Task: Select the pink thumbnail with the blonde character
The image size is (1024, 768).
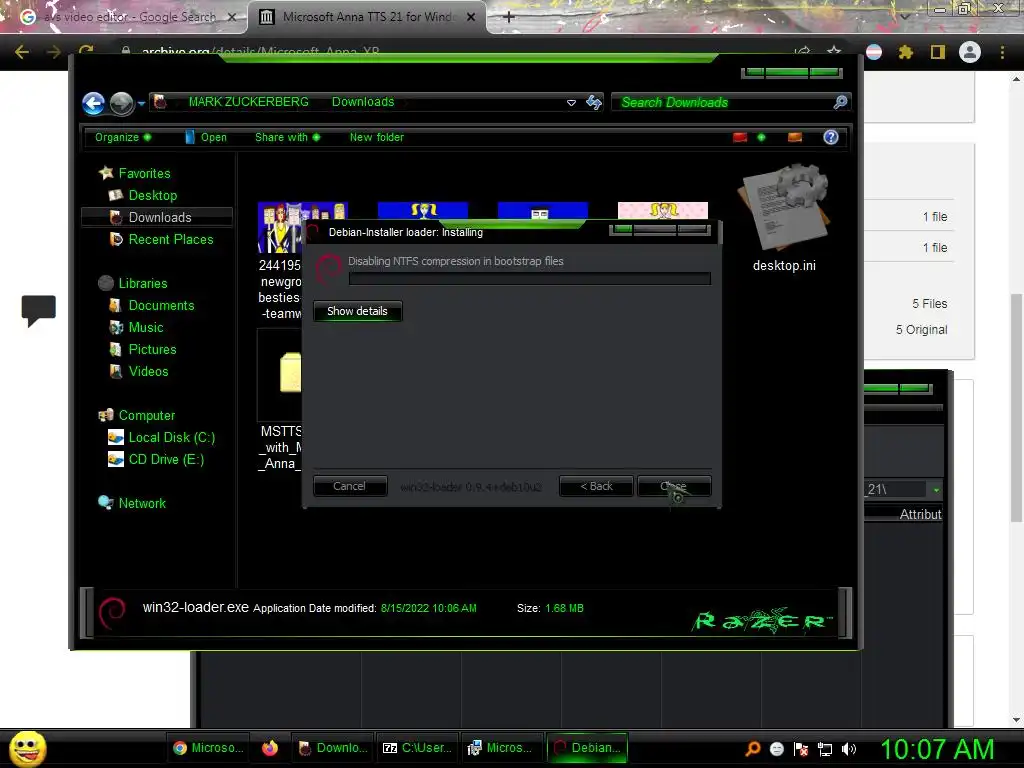Action: (x=662, y=210)
